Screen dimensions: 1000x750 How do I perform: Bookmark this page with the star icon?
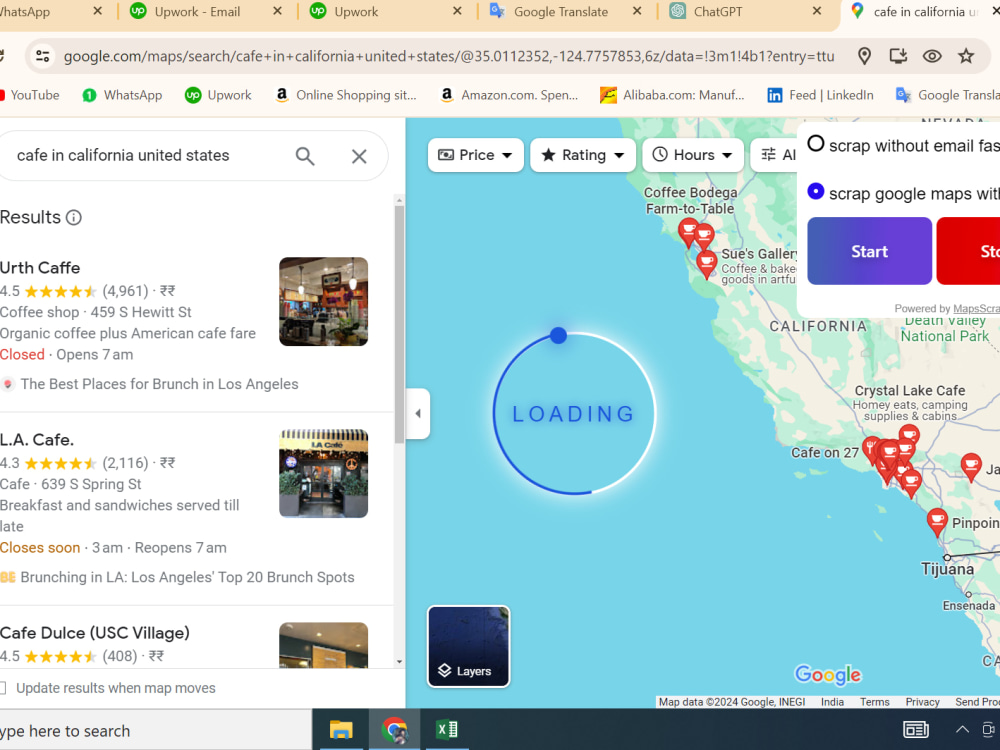point(966,56)
